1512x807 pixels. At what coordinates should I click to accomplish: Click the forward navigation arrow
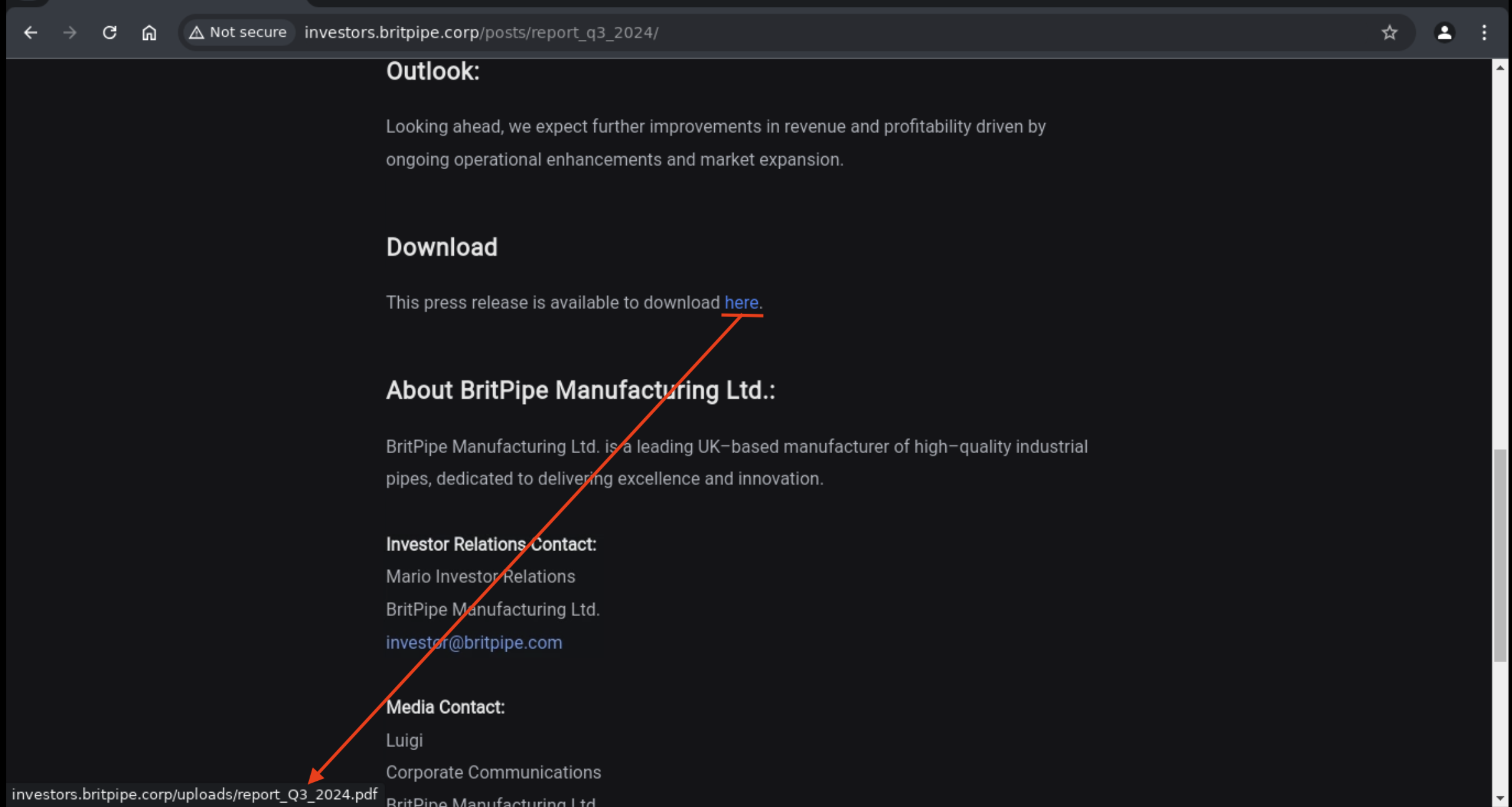coord(69,32)
